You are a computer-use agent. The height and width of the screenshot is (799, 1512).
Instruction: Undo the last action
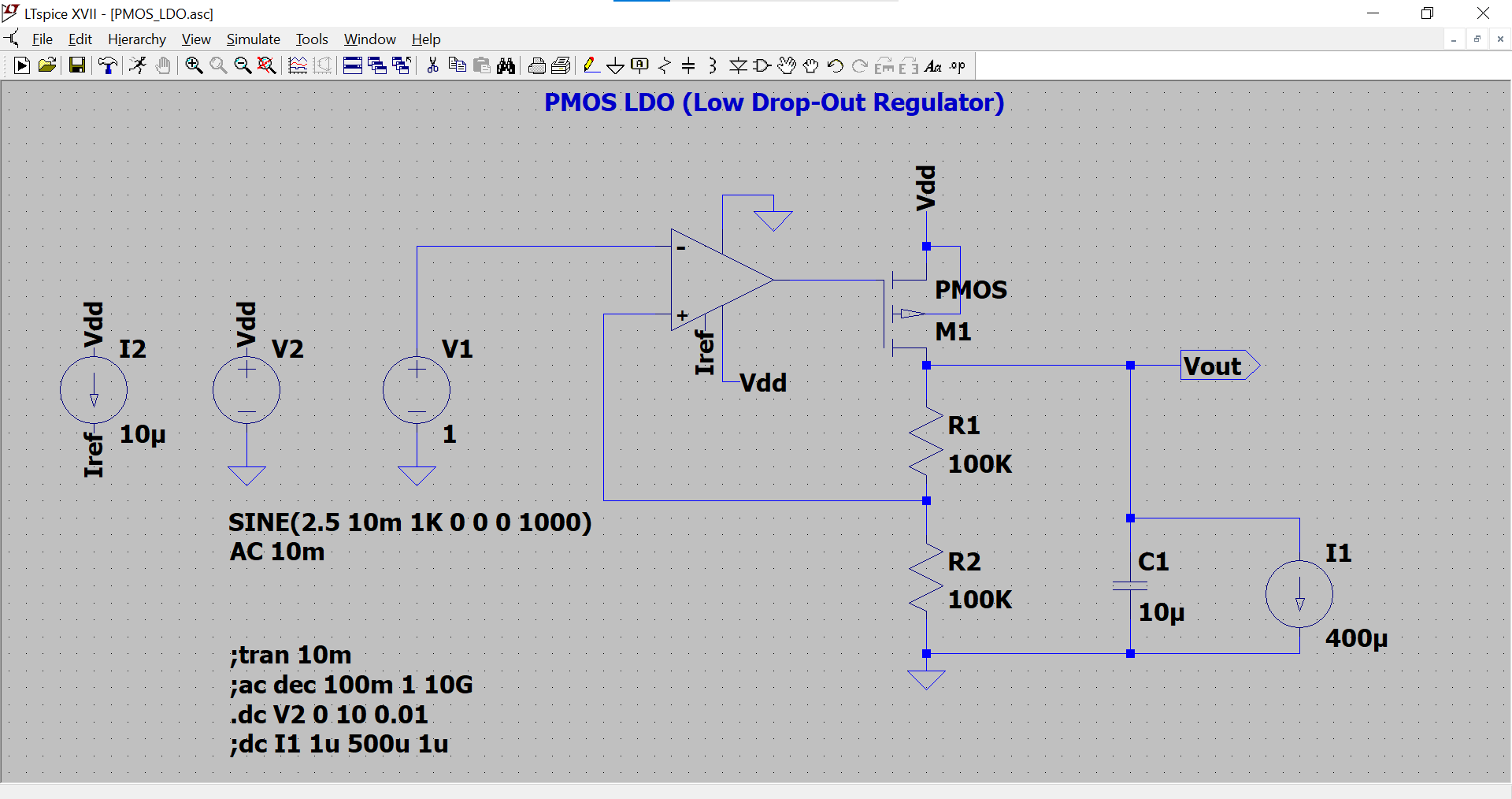click(836, 65)
